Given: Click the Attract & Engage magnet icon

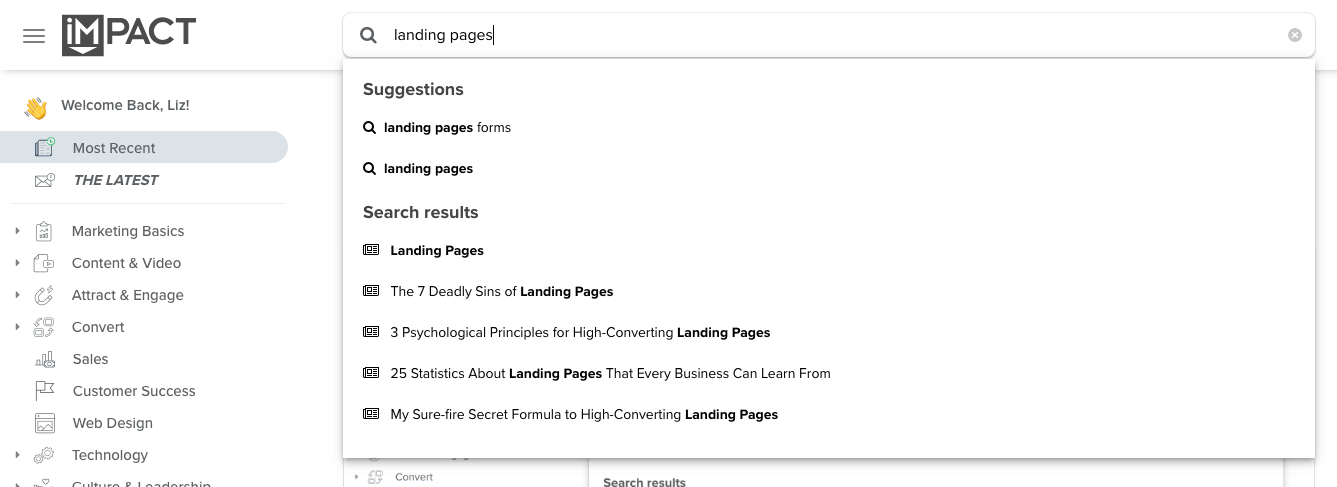Looking at the screenshot, I should (43, 295).
